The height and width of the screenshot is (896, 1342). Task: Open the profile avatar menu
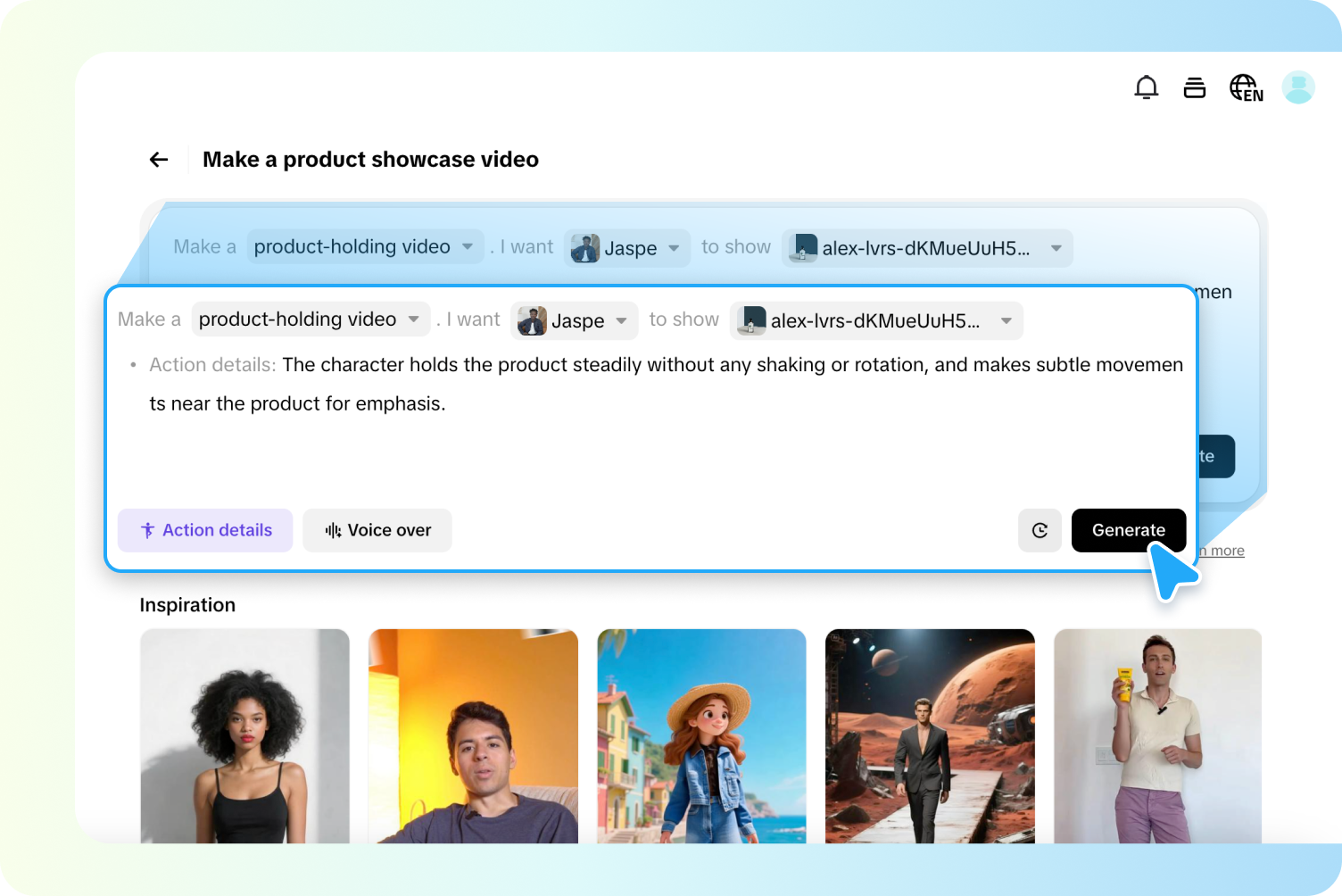pos(1298,87)
